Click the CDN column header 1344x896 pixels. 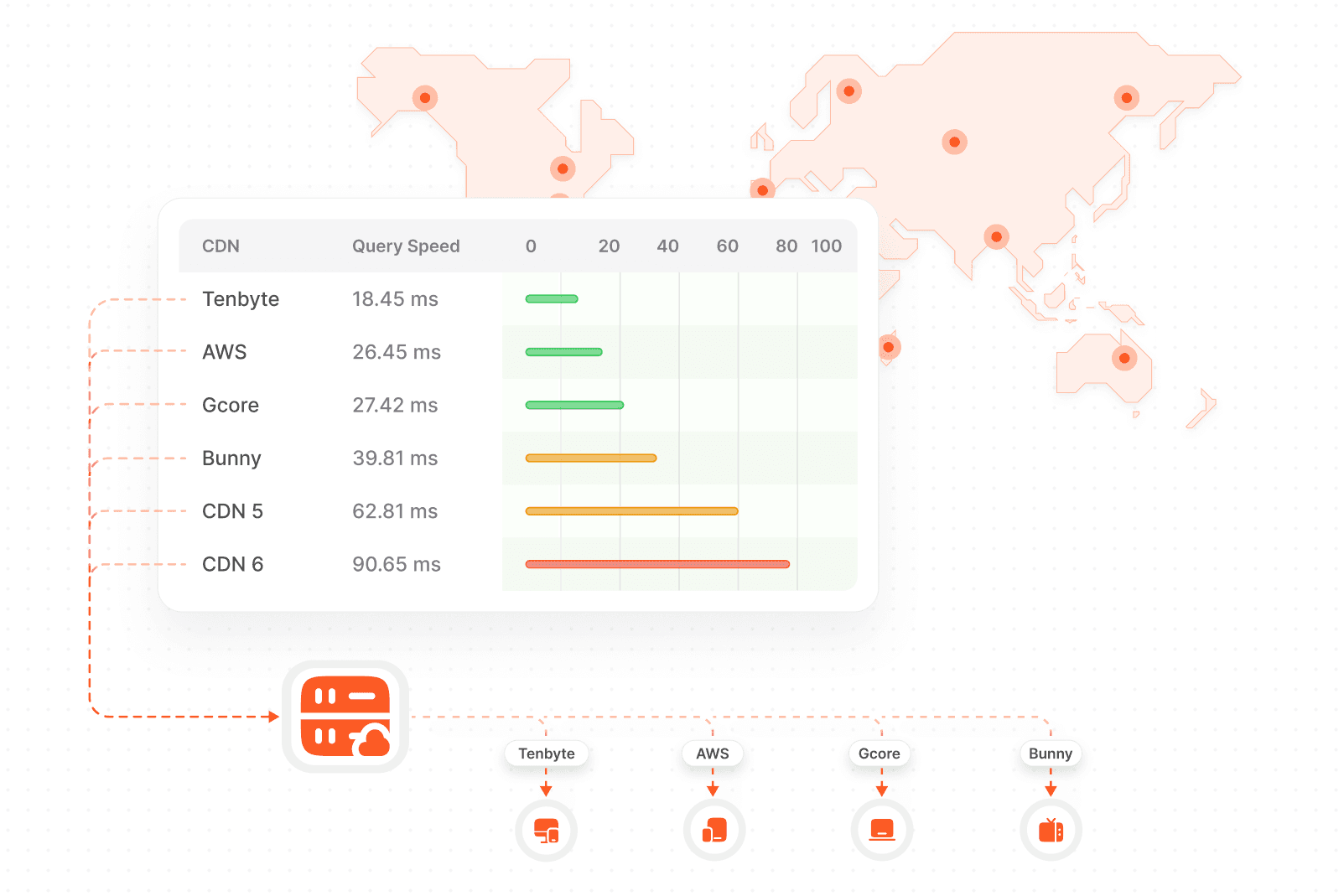(221, 246)
